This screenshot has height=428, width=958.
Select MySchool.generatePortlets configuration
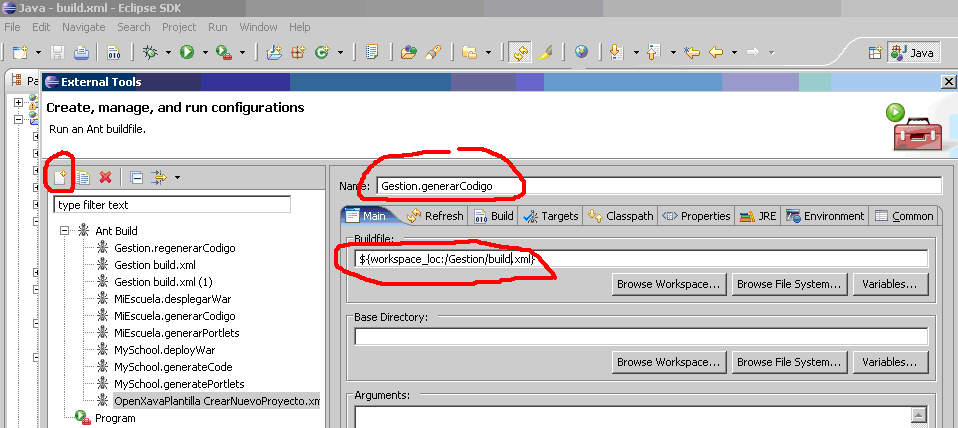click(x=179, y=383)
